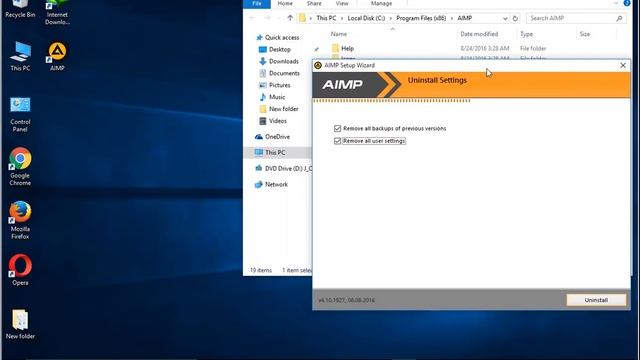Viewport: 640px width, 360px height.
Task: Click the Uninstall button
Action: coord(596,300)
